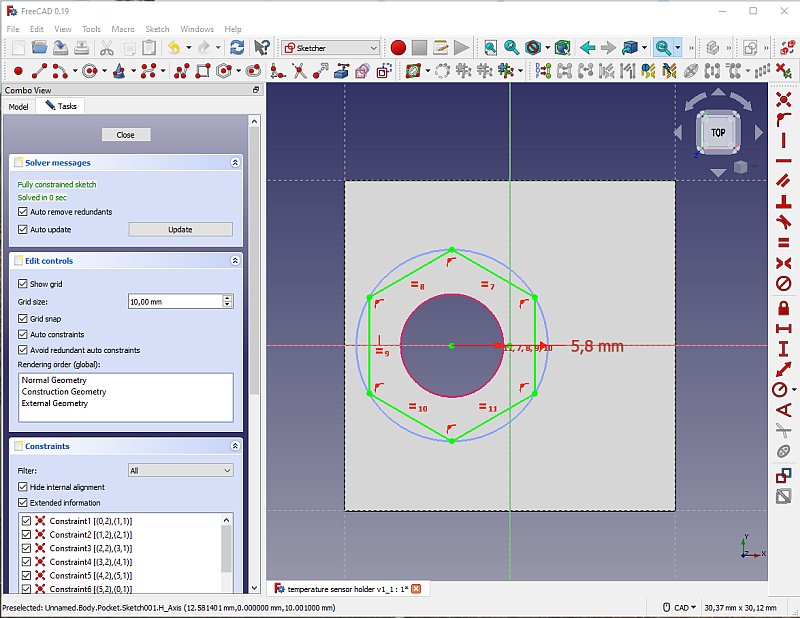The width and height of the screenshot is (800, 618).
Task: Toggle Auto remove redundants checkbox
Action: pos(22,211)
